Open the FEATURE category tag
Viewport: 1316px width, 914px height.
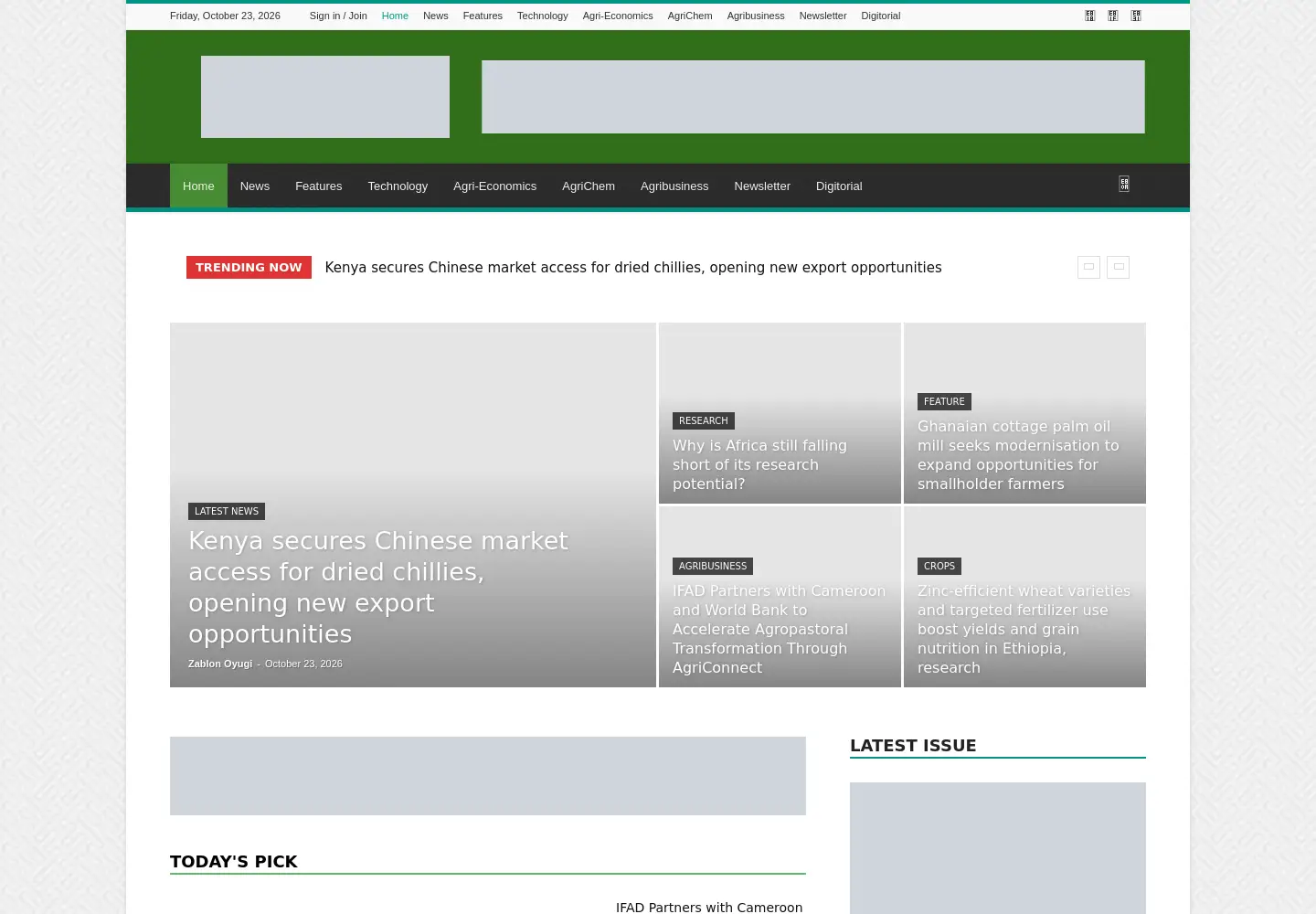(x=944, y=401)
